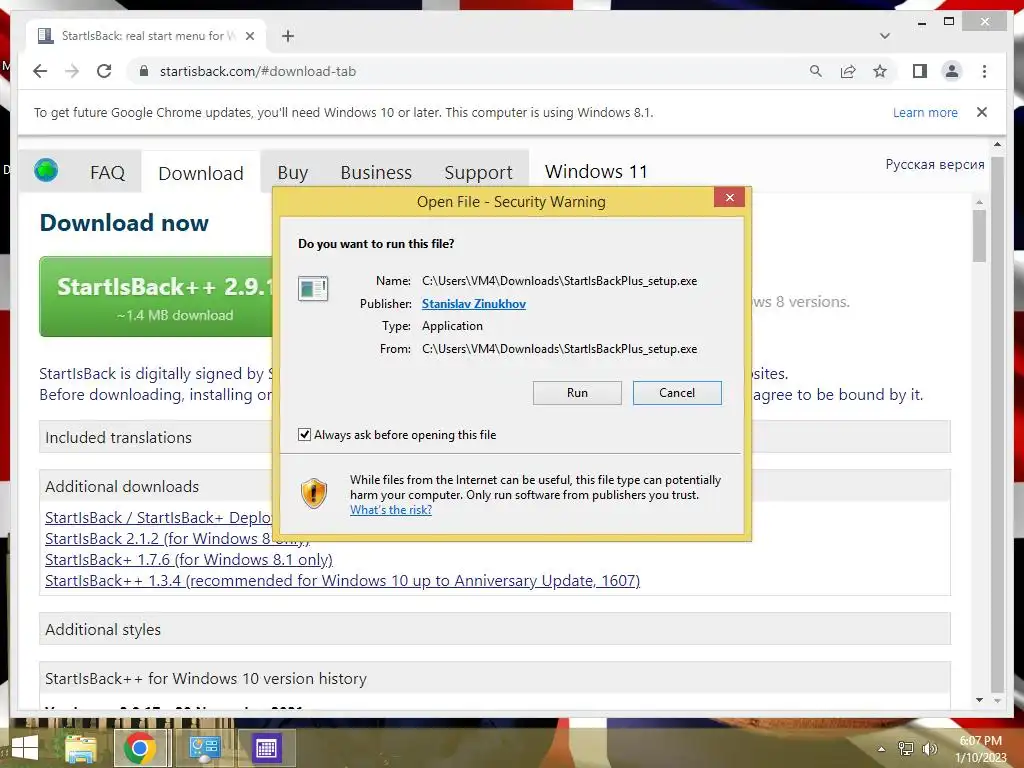Open the Chrome three-dot menu
Viewport: 1024px width, 768px height.
[984, 71]
